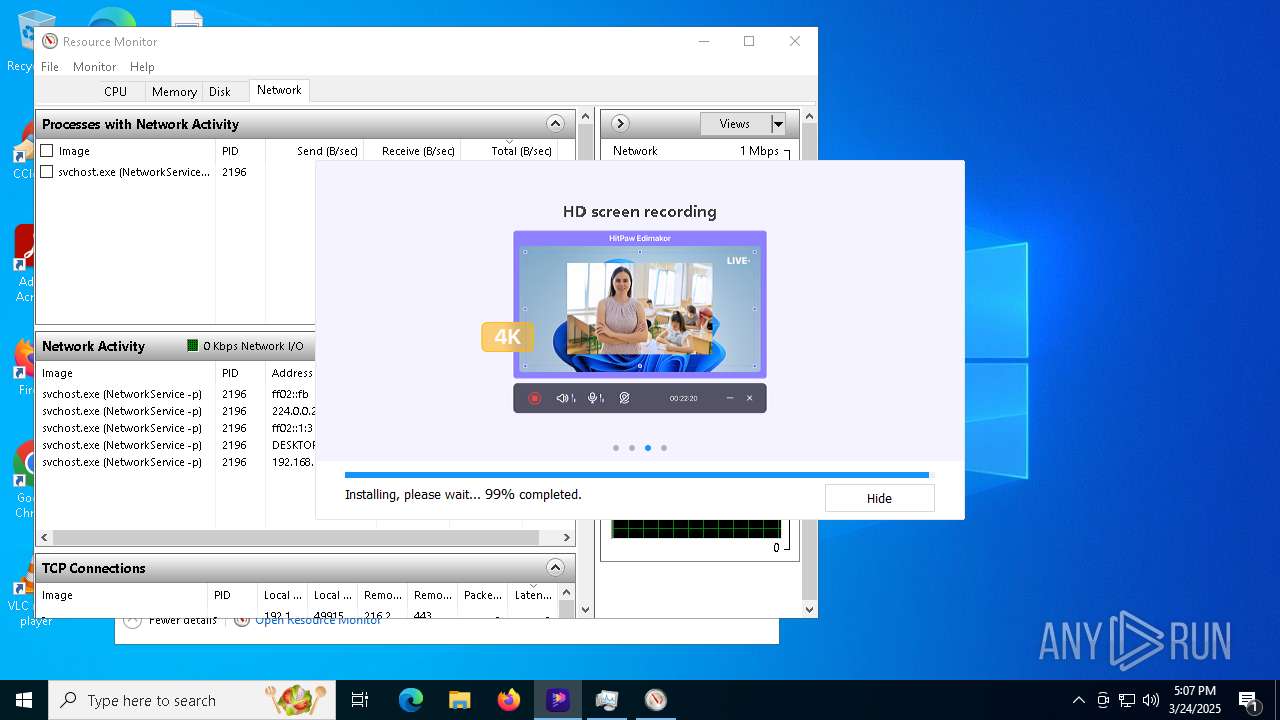The width and height of the screenshot is (1280, 720).
Task: Open the volume control in system tray
Action: click(x=1151, y=700)
